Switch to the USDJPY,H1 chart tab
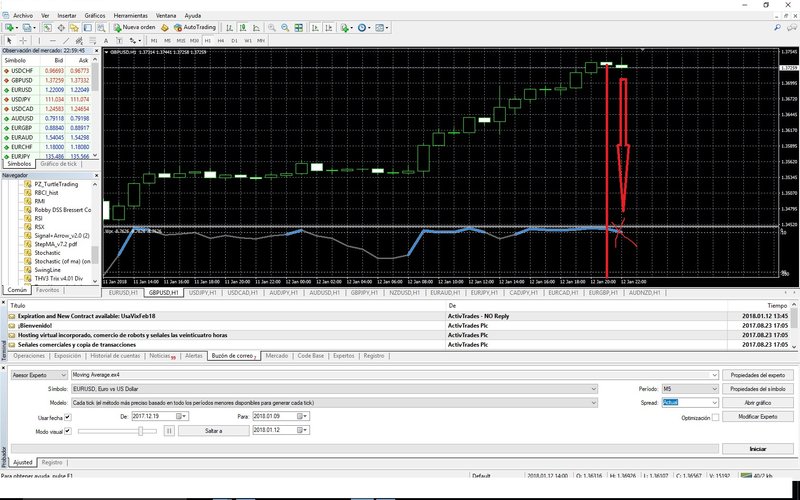Screen dimensions: 800x500 point(203,293)
